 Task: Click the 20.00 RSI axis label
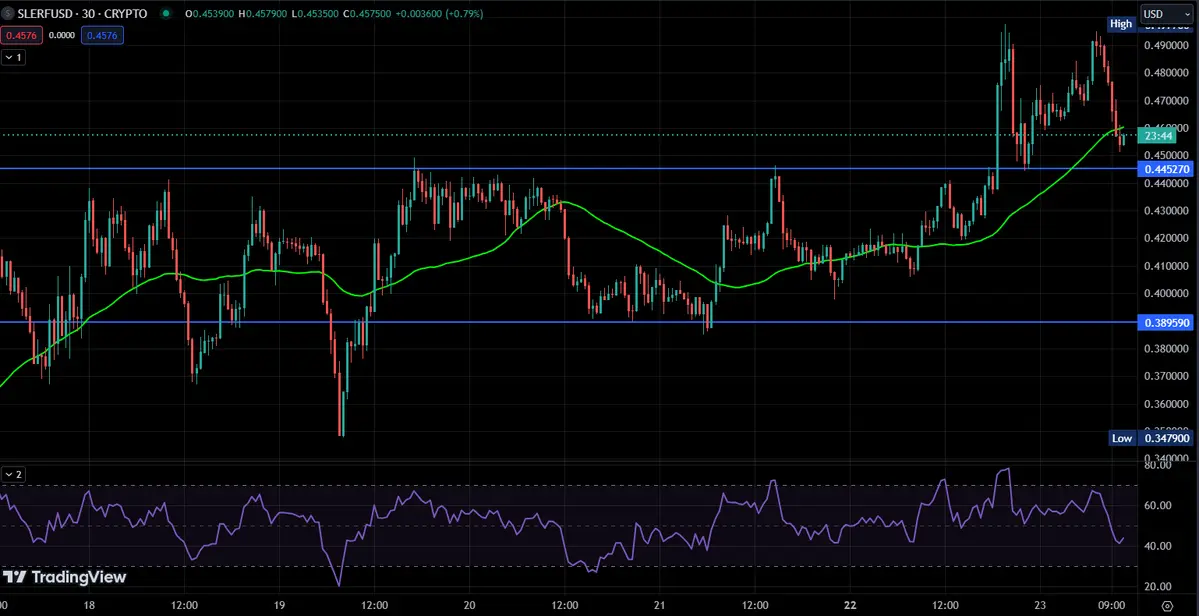pos(1157,586)
